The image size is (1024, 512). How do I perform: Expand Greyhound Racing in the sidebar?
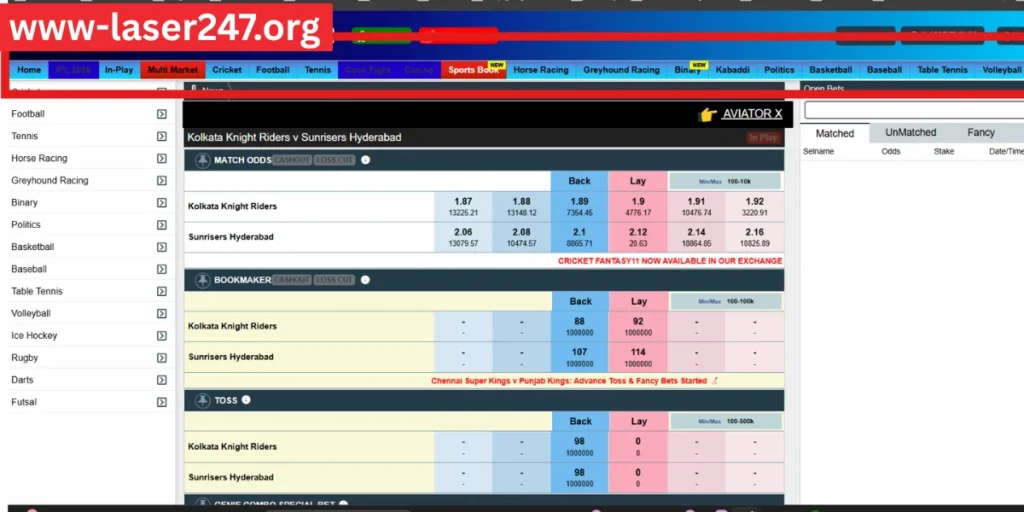click(x=162, y=181)
